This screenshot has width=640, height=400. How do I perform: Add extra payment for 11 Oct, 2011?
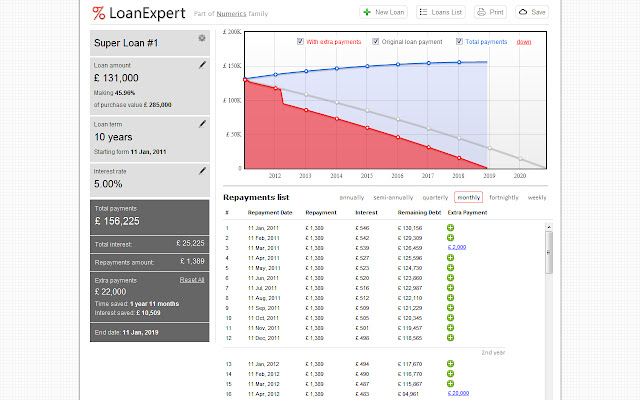coord(450,318)
